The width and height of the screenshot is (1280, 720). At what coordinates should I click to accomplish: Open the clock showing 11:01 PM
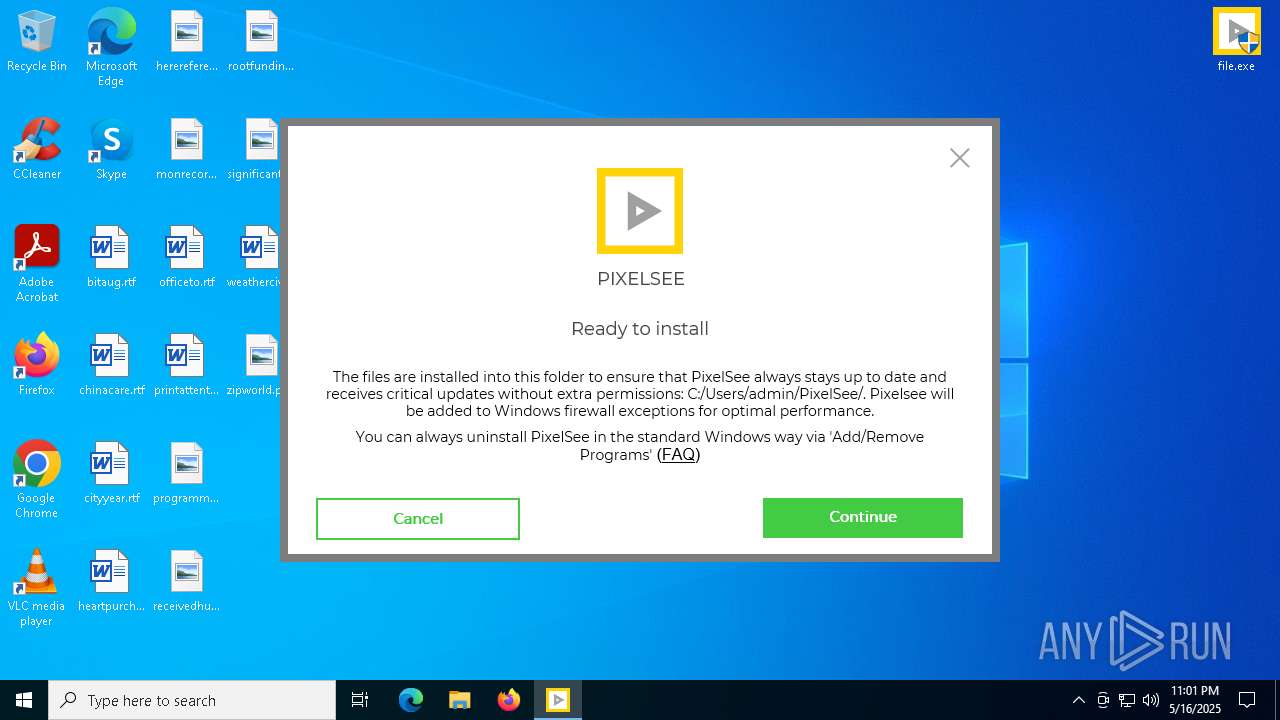(1195, 700)
